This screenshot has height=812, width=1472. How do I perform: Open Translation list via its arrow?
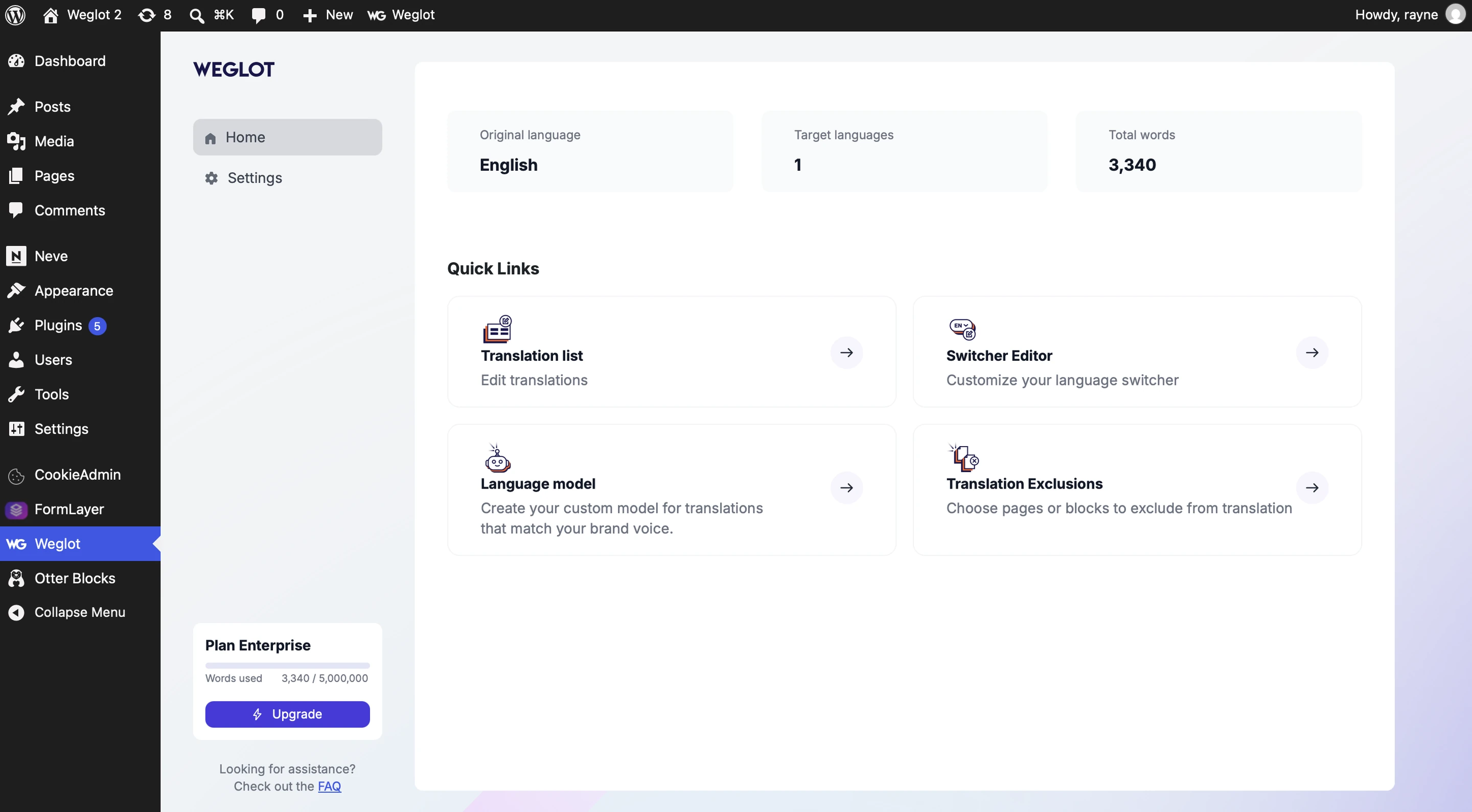tap(846, 353)
